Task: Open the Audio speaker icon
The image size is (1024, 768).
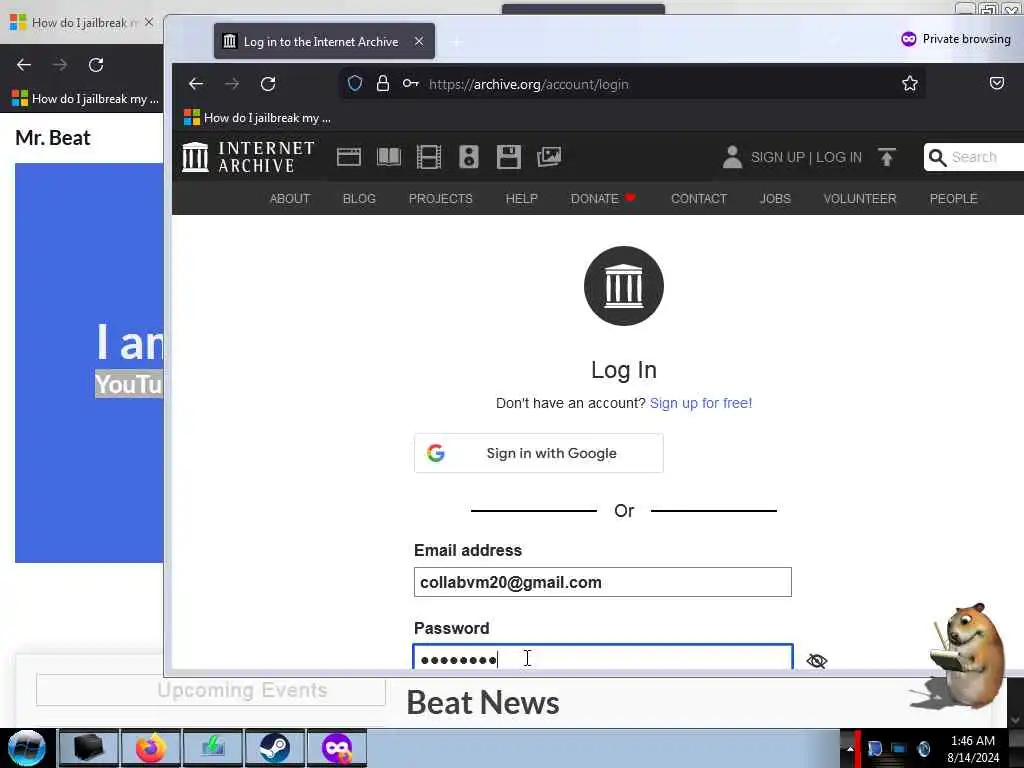Action: pos(468,157)
